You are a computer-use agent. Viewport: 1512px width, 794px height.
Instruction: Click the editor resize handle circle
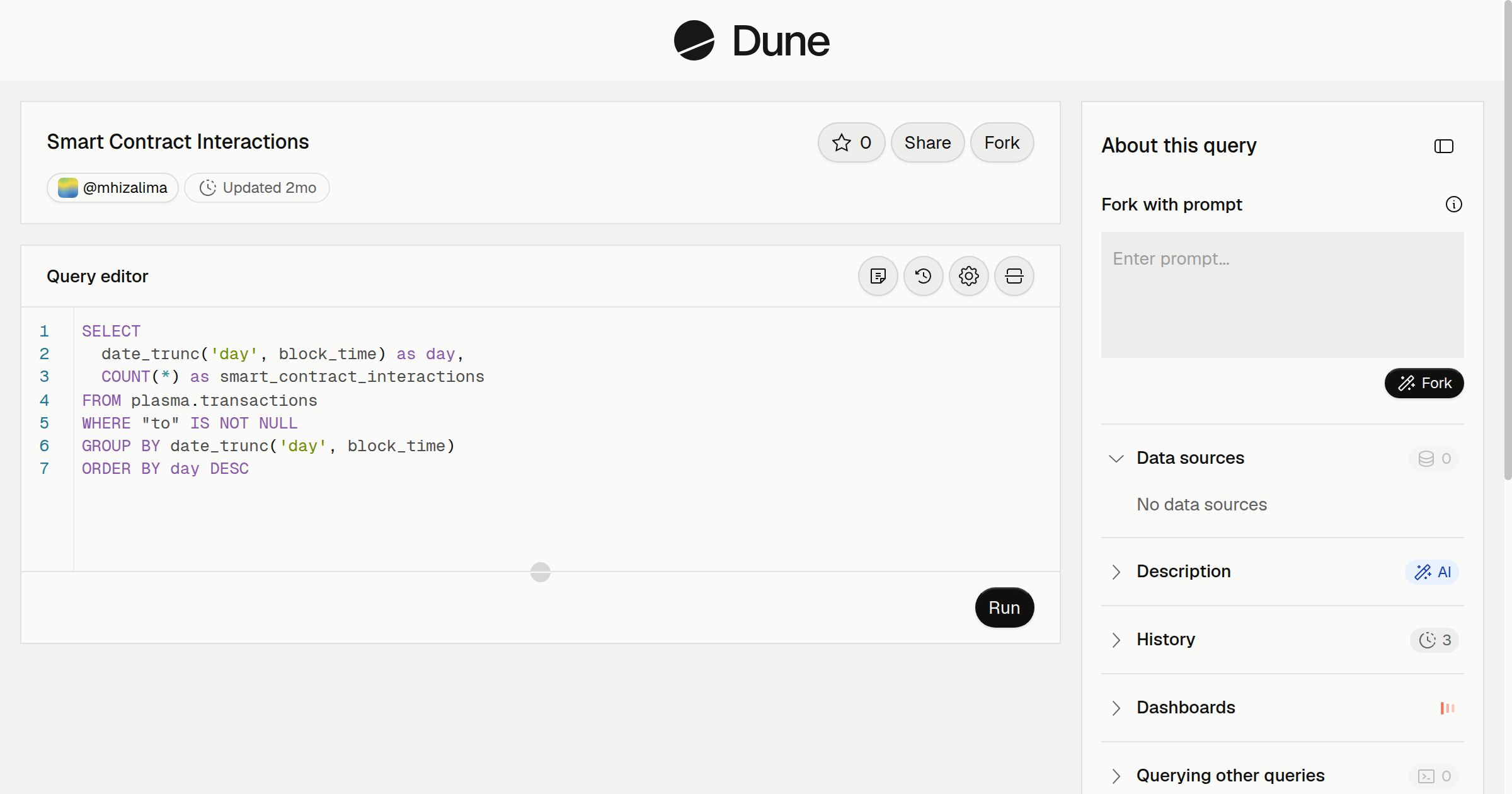pyautogui.click(x=541, y=572)
